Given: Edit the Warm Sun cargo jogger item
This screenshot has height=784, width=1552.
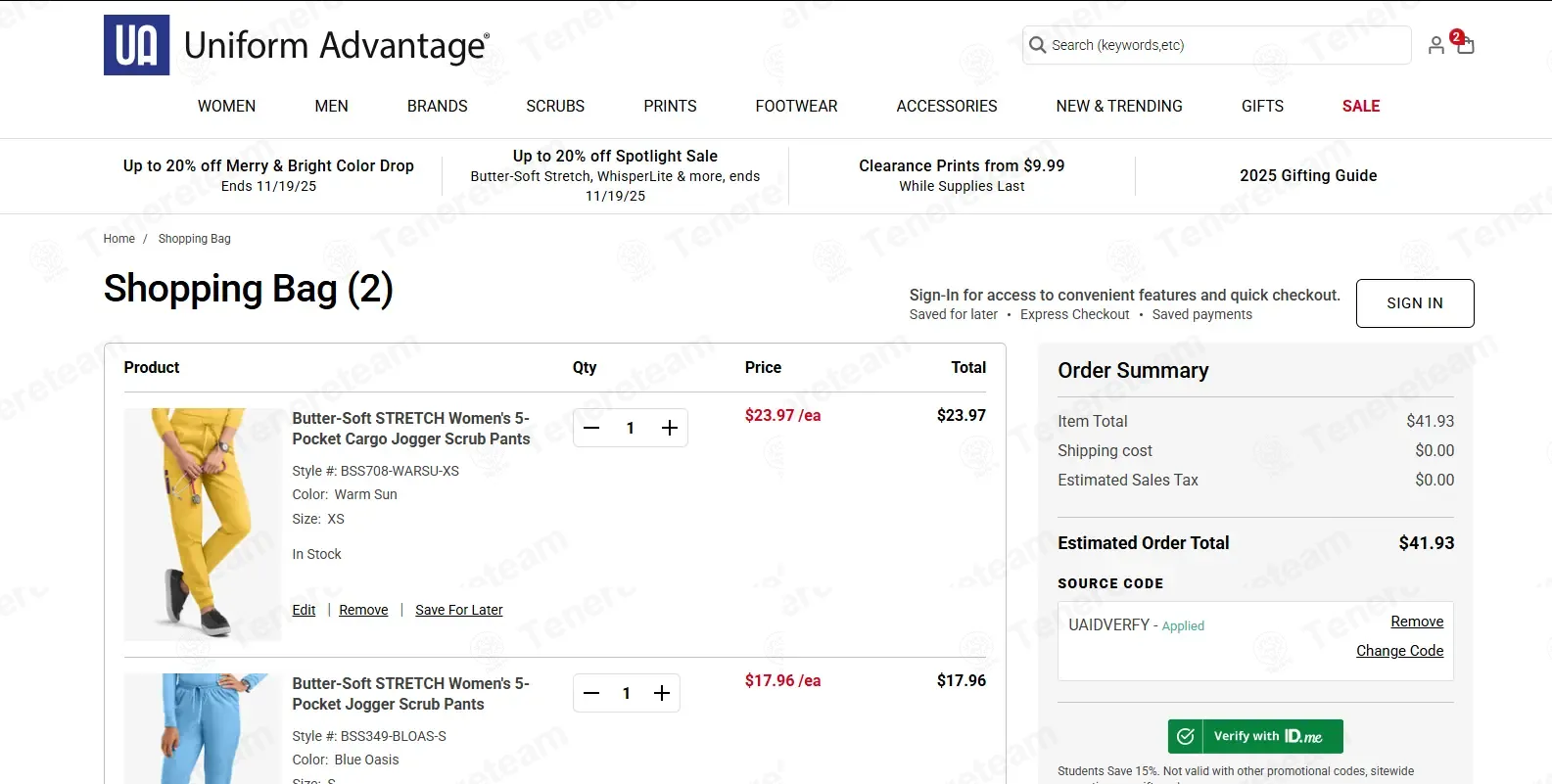Looking at the screenshot, I should point(304,610).
